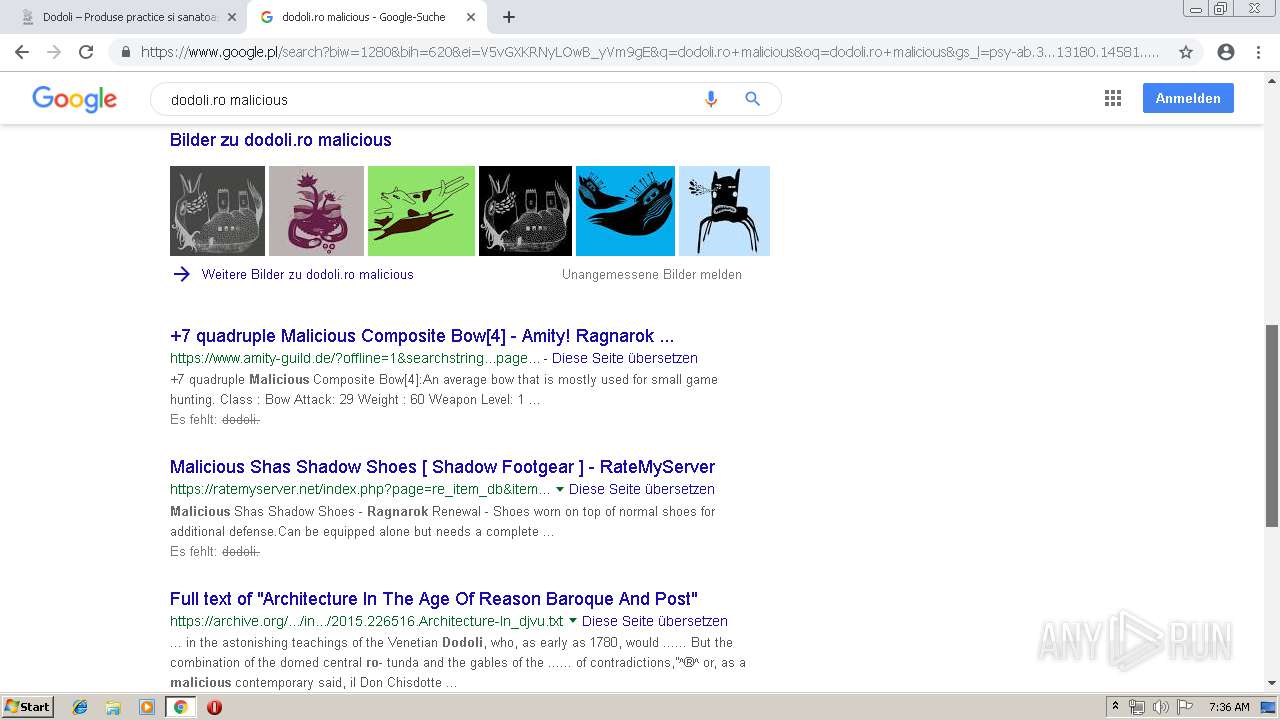Click the URL address bar
The image size is (1280, 720).
point(650,52)
